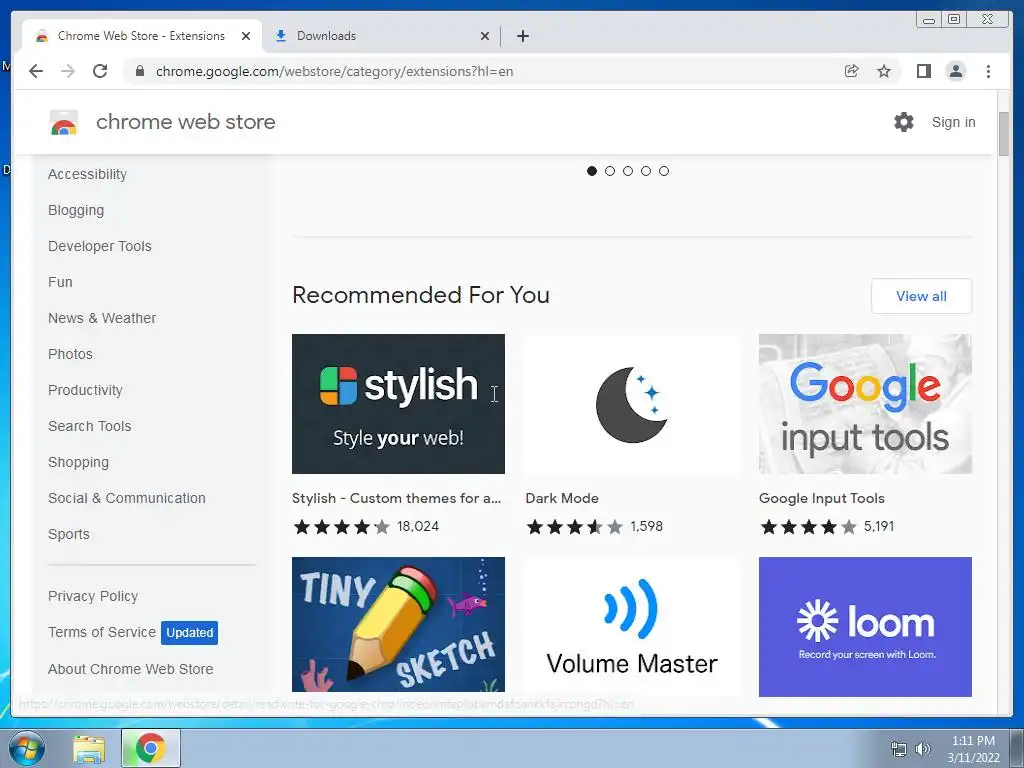Open File Explorer from the taskbar
1024x768 pixels.
point(89,749)
